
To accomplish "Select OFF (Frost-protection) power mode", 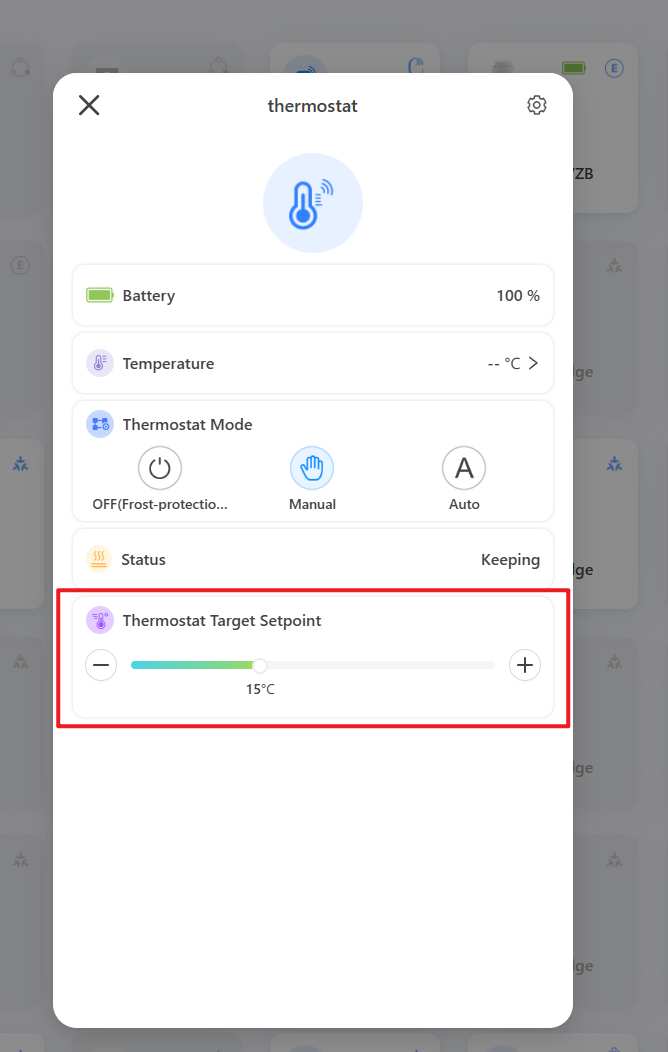I will pyautogui.click(x=160, y=468).
